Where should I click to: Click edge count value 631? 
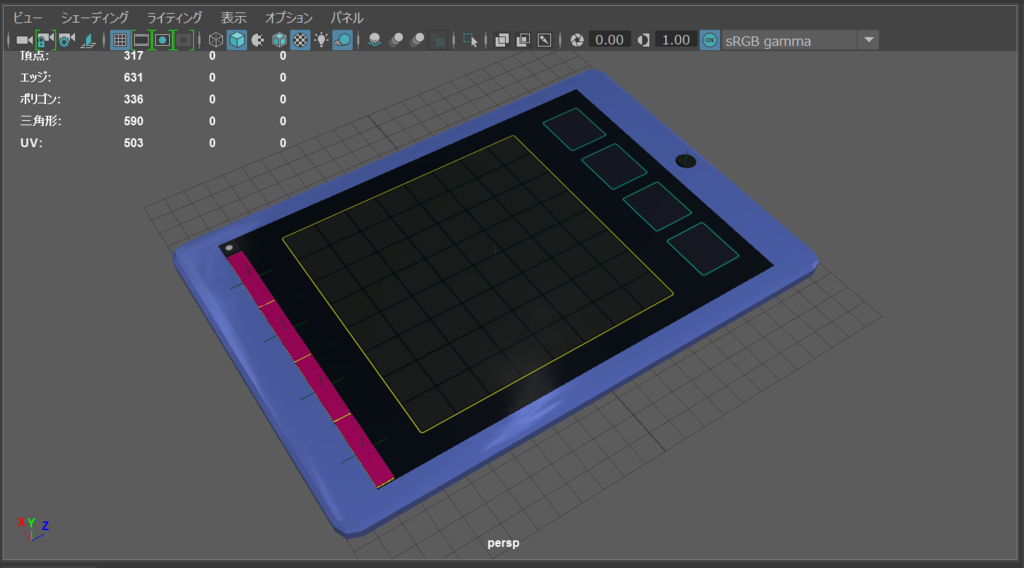coord(133,77)
